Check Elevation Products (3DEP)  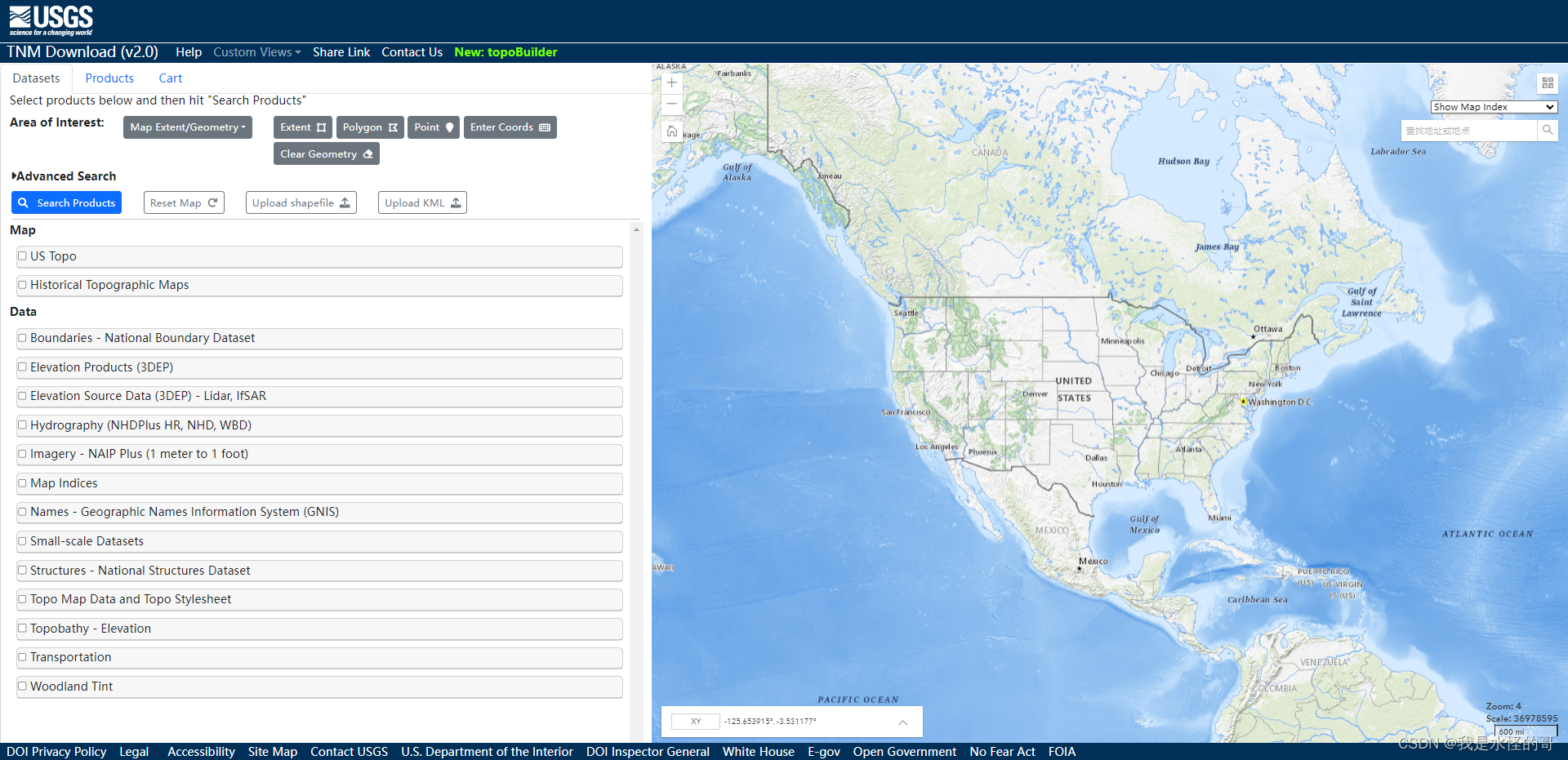[23, 367]
